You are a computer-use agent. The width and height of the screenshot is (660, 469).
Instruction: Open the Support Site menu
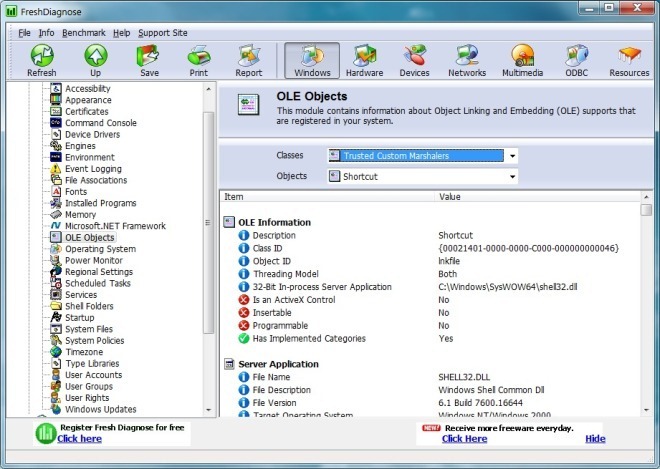coord(162,33)
